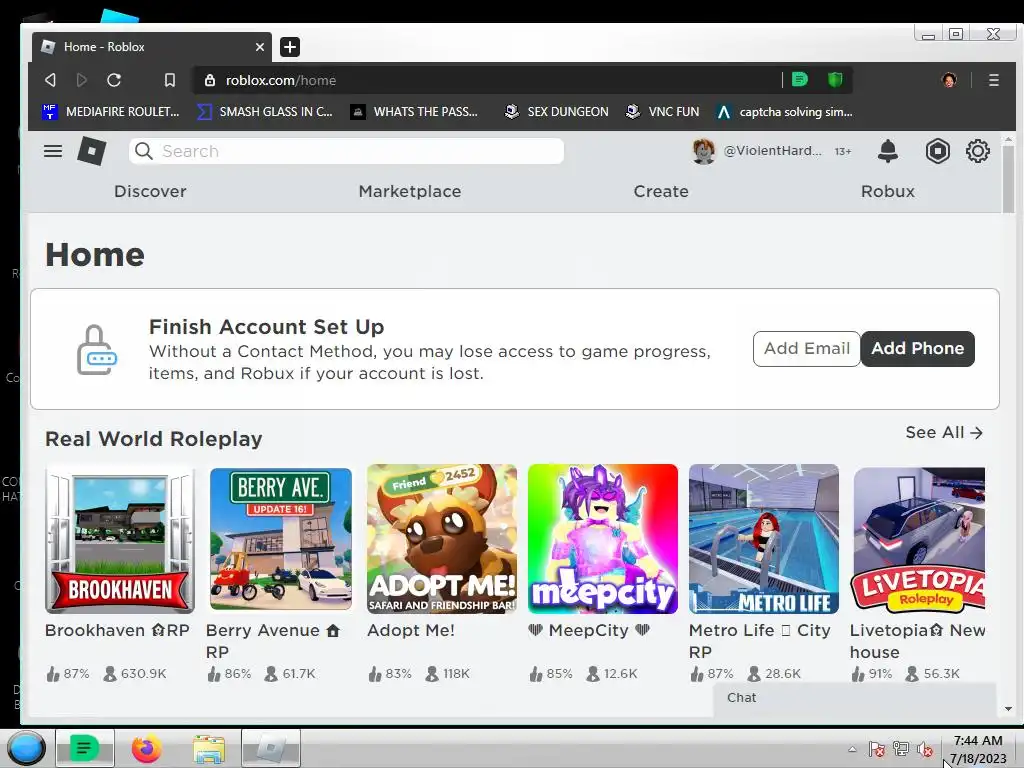Open the Robux hexagon icon
This screenshot has height=768, width=1024.
pos(937,151)
